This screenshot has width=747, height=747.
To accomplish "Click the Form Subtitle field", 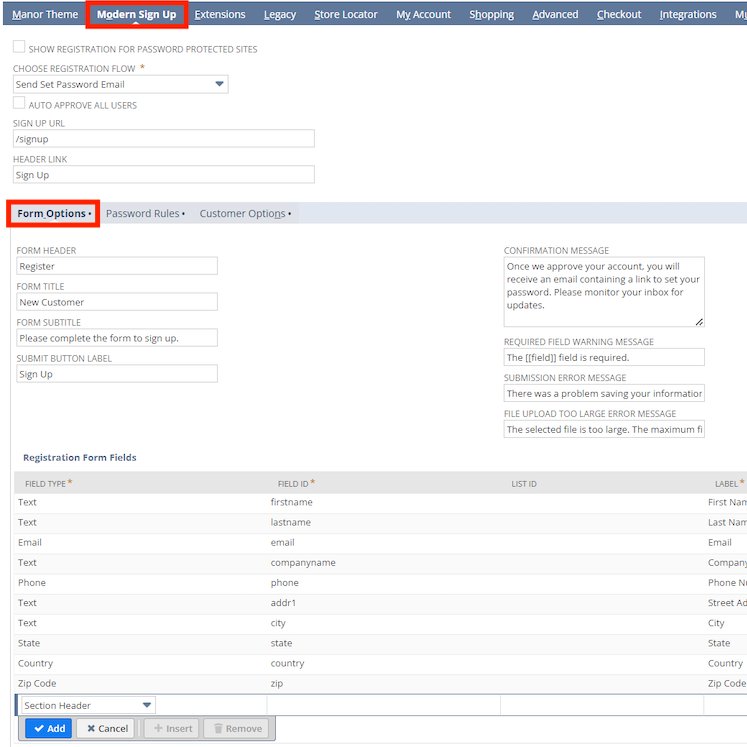I will 117,338.
